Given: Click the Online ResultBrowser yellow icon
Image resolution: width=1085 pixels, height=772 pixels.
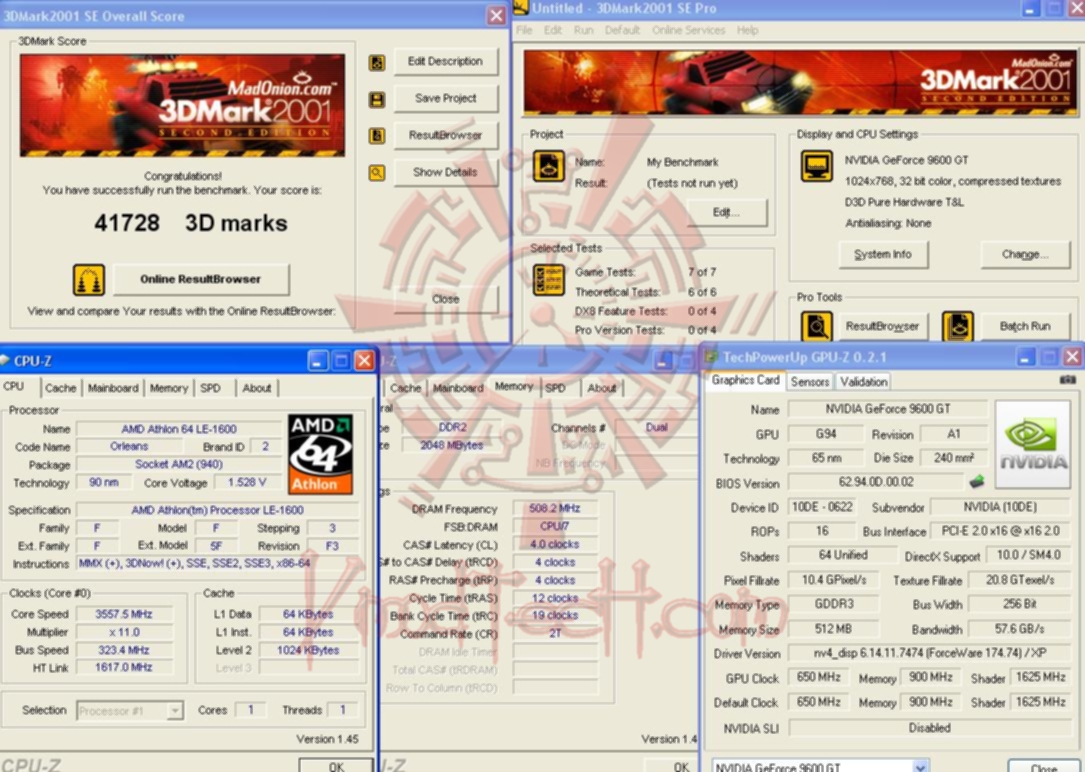Looking at the screenshot, I should click(89, 279).
